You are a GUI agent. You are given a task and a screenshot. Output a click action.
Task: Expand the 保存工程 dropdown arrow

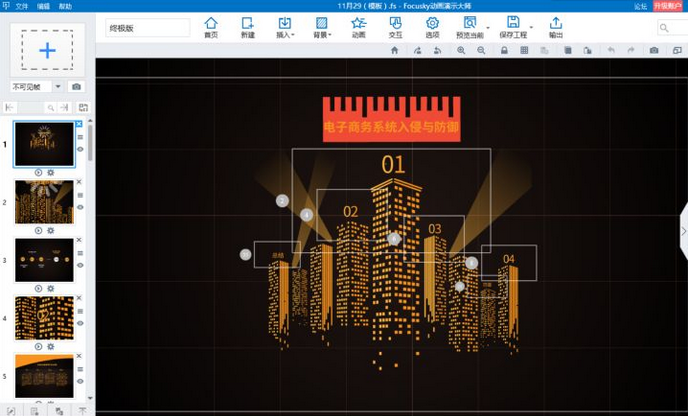click(x=531, y=28)
